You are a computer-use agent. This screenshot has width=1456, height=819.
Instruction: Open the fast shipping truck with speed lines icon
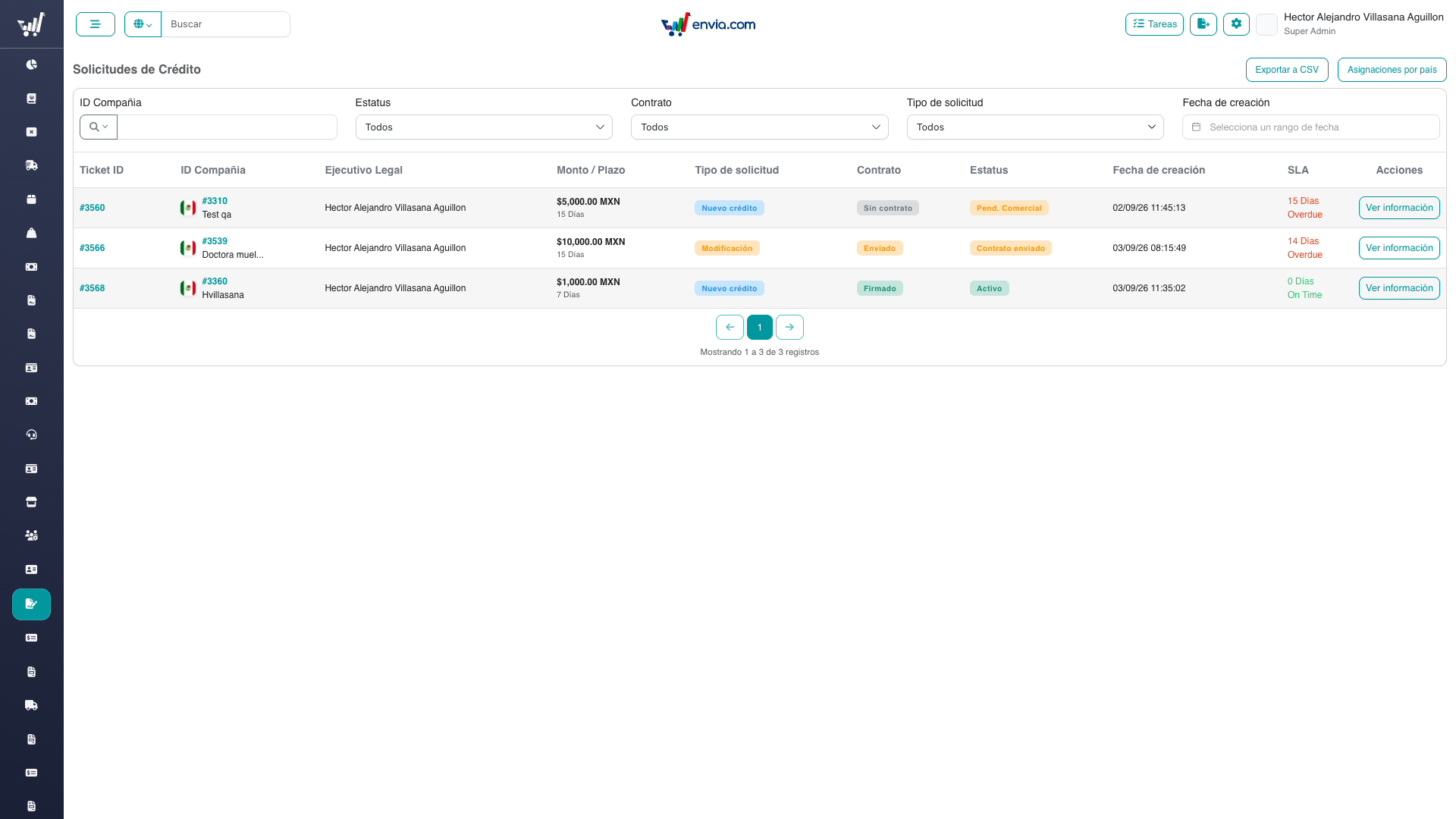coord(31,165)
